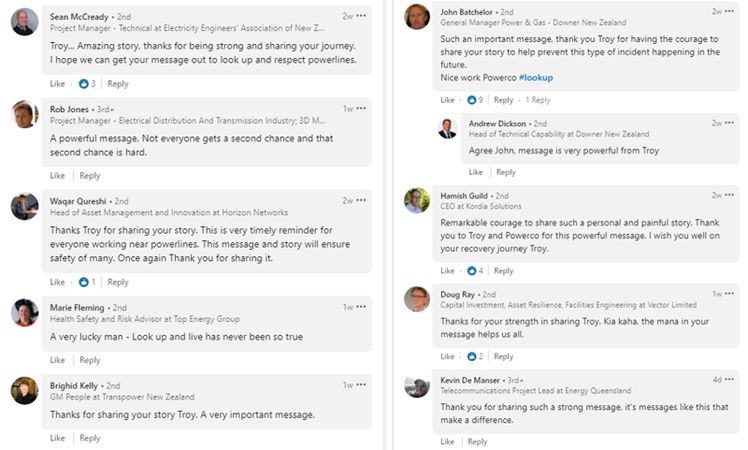
Task: Reply to Rob Jones's comment
Action: (x=90, y=176)
